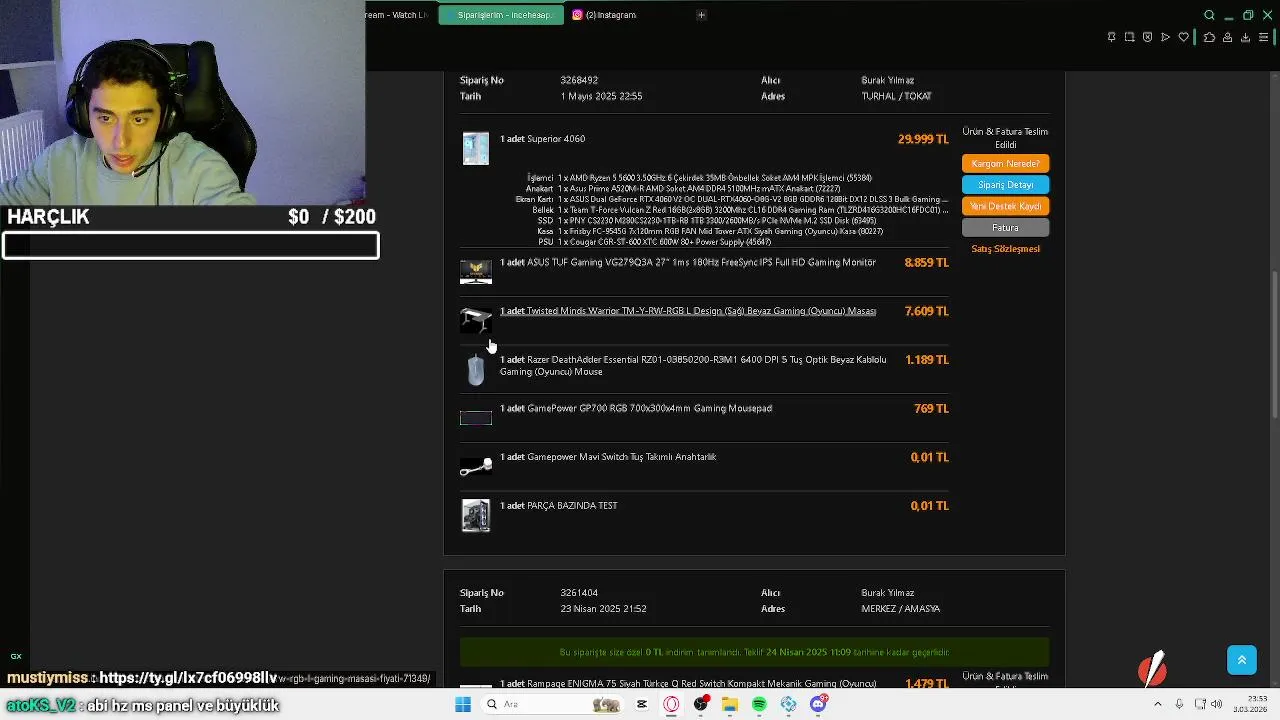
Task: Open the GamePower GP700 RGB mousepad link
Action: (636, 408)
